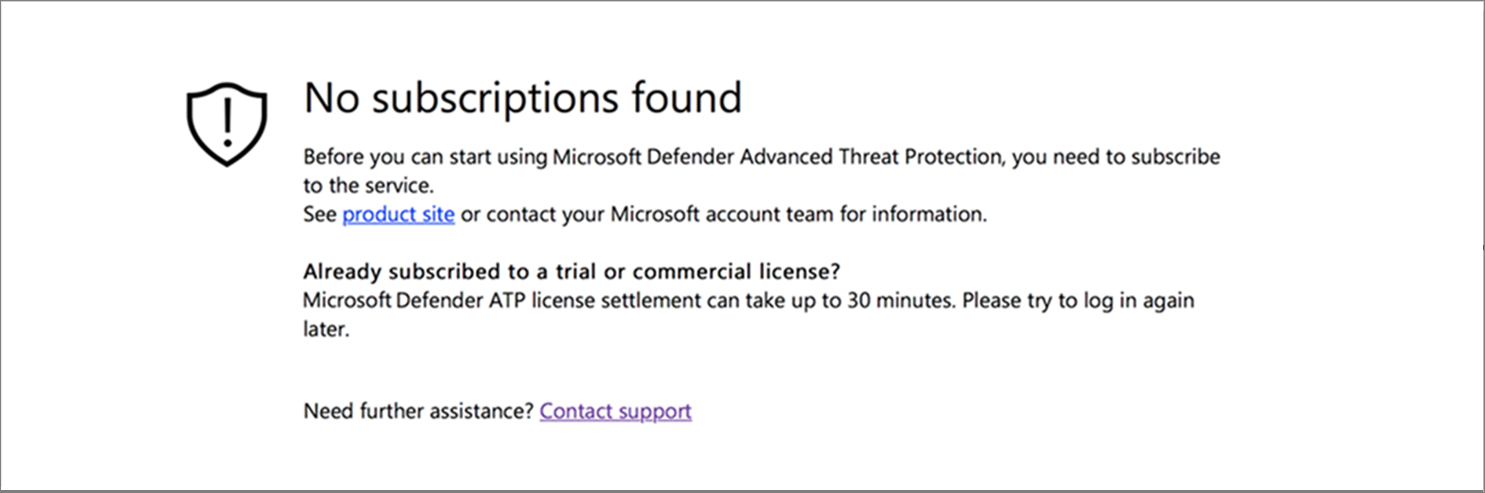Click the "No subscriptions found" heading
This screenshot has height=493, width=1485.
point(522,98)
